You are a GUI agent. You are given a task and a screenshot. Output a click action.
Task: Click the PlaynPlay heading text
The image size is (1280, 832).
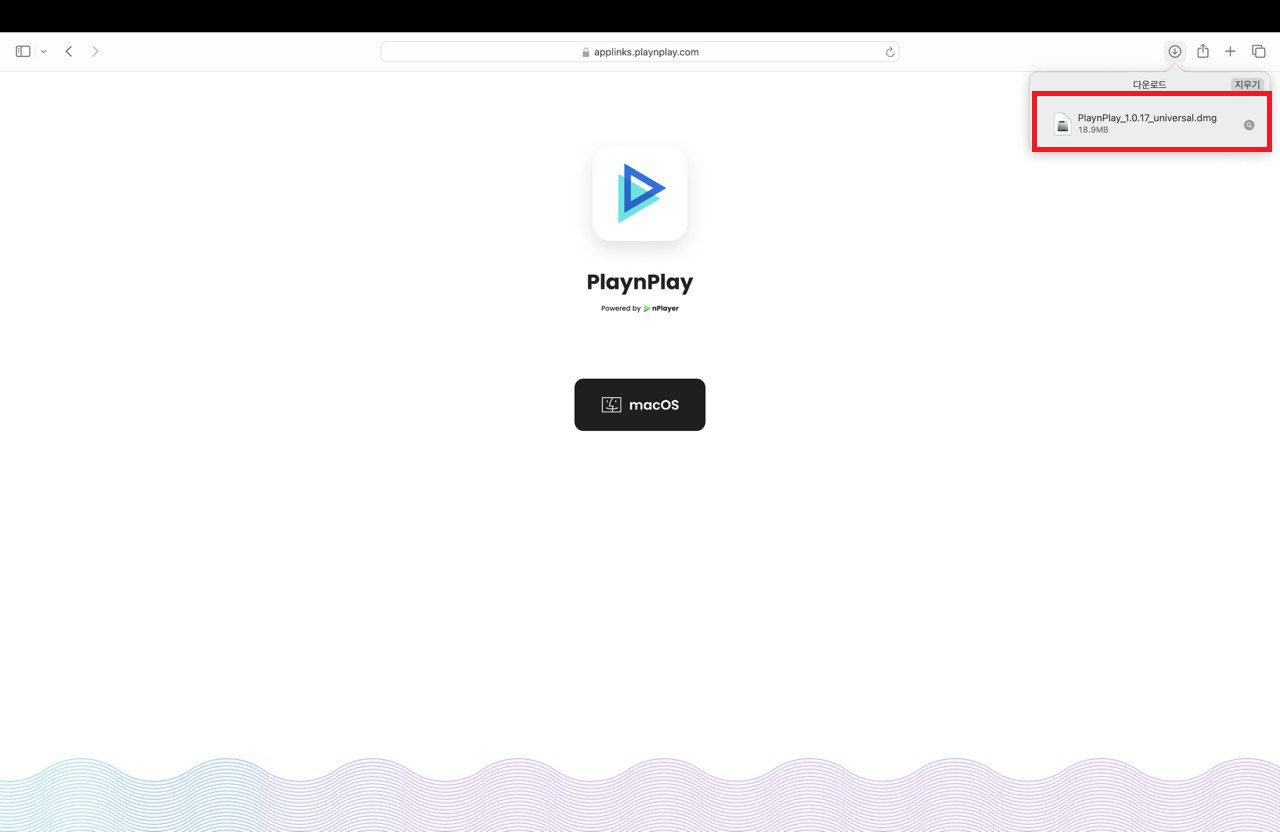[x=640, y=282]
